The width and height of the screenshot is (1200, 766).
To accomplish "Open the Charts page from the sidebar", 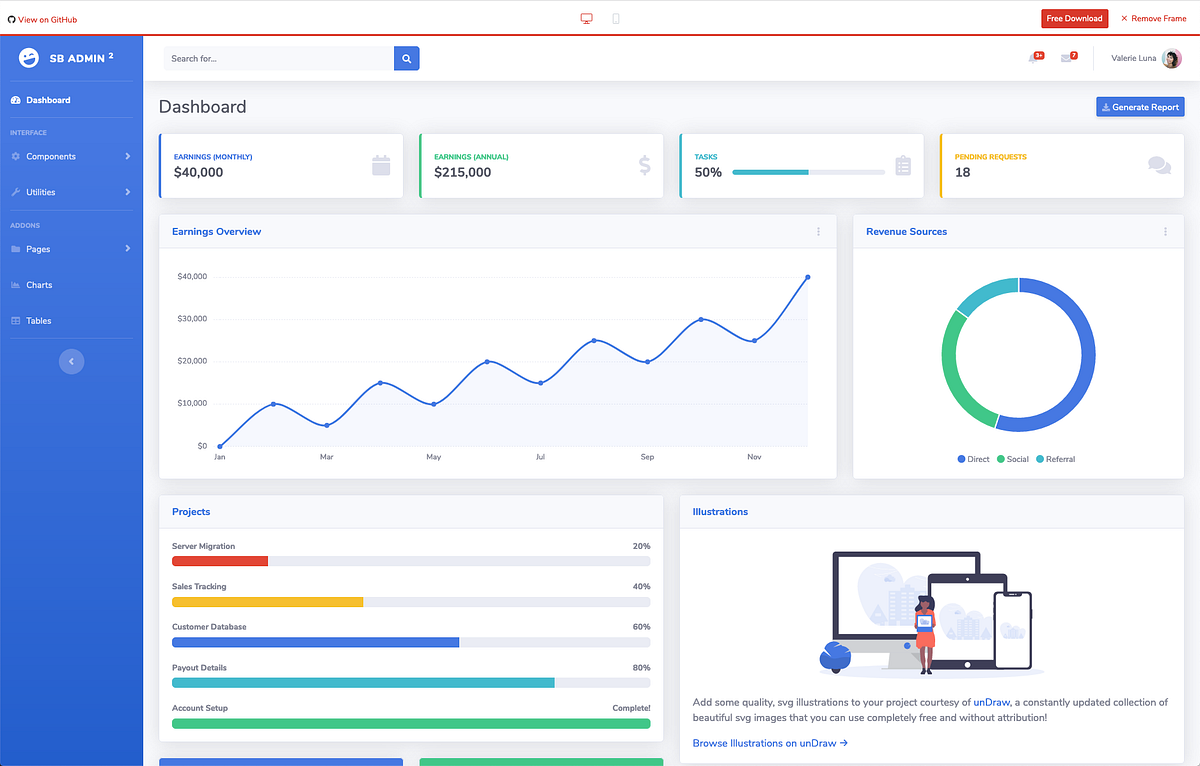I will [x=41, y=285].
